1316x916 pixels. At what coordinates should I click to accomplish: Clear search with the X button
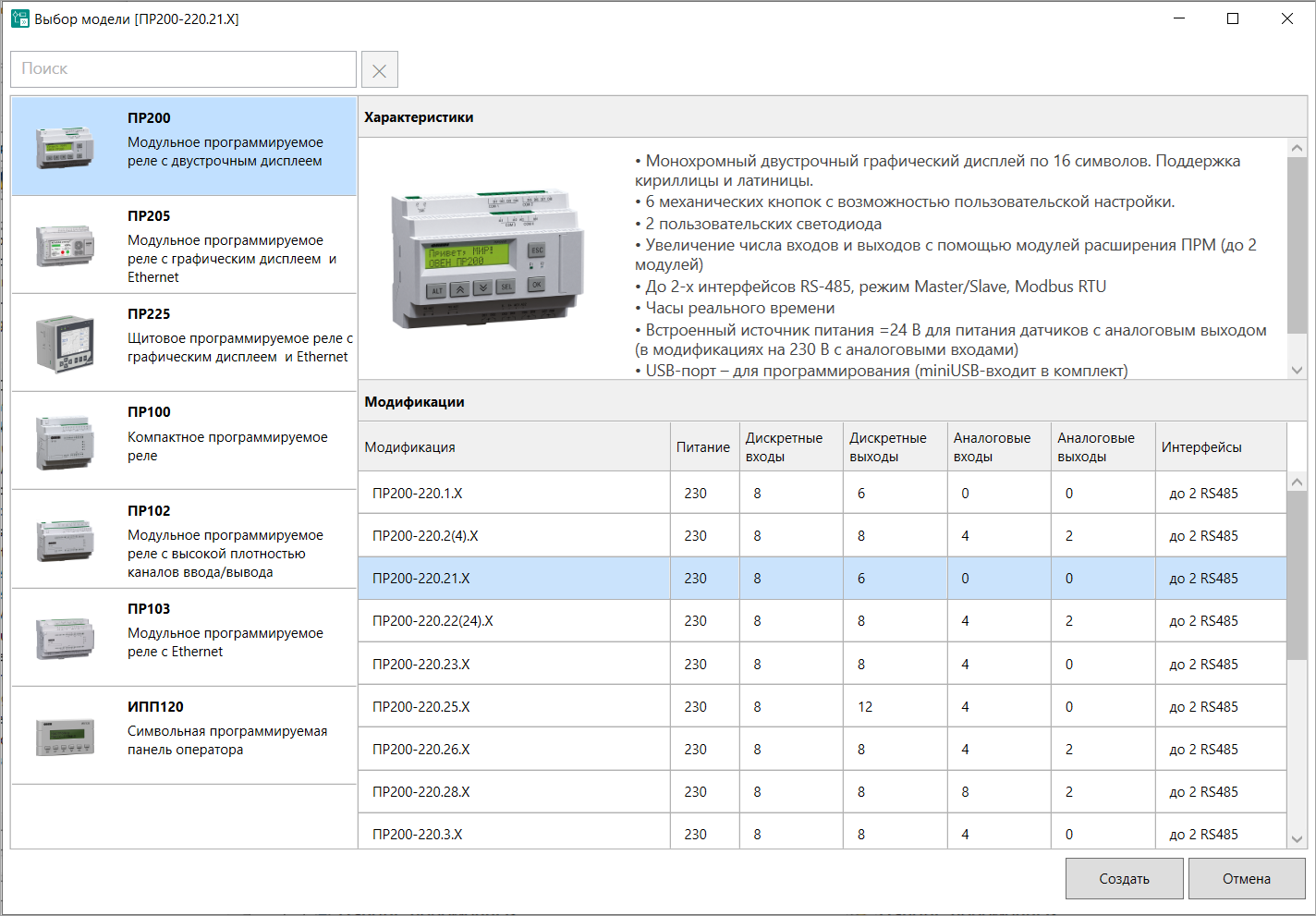pyautogui.click(x=379, y=70)
